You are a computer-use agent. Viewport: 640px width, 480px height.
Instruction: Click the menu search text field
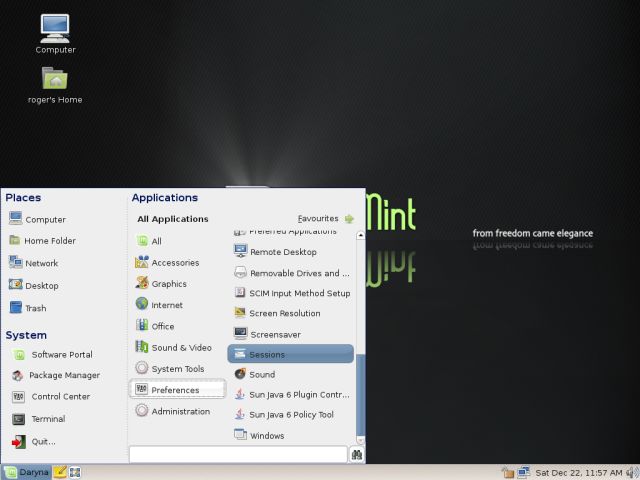click(238, 454)
